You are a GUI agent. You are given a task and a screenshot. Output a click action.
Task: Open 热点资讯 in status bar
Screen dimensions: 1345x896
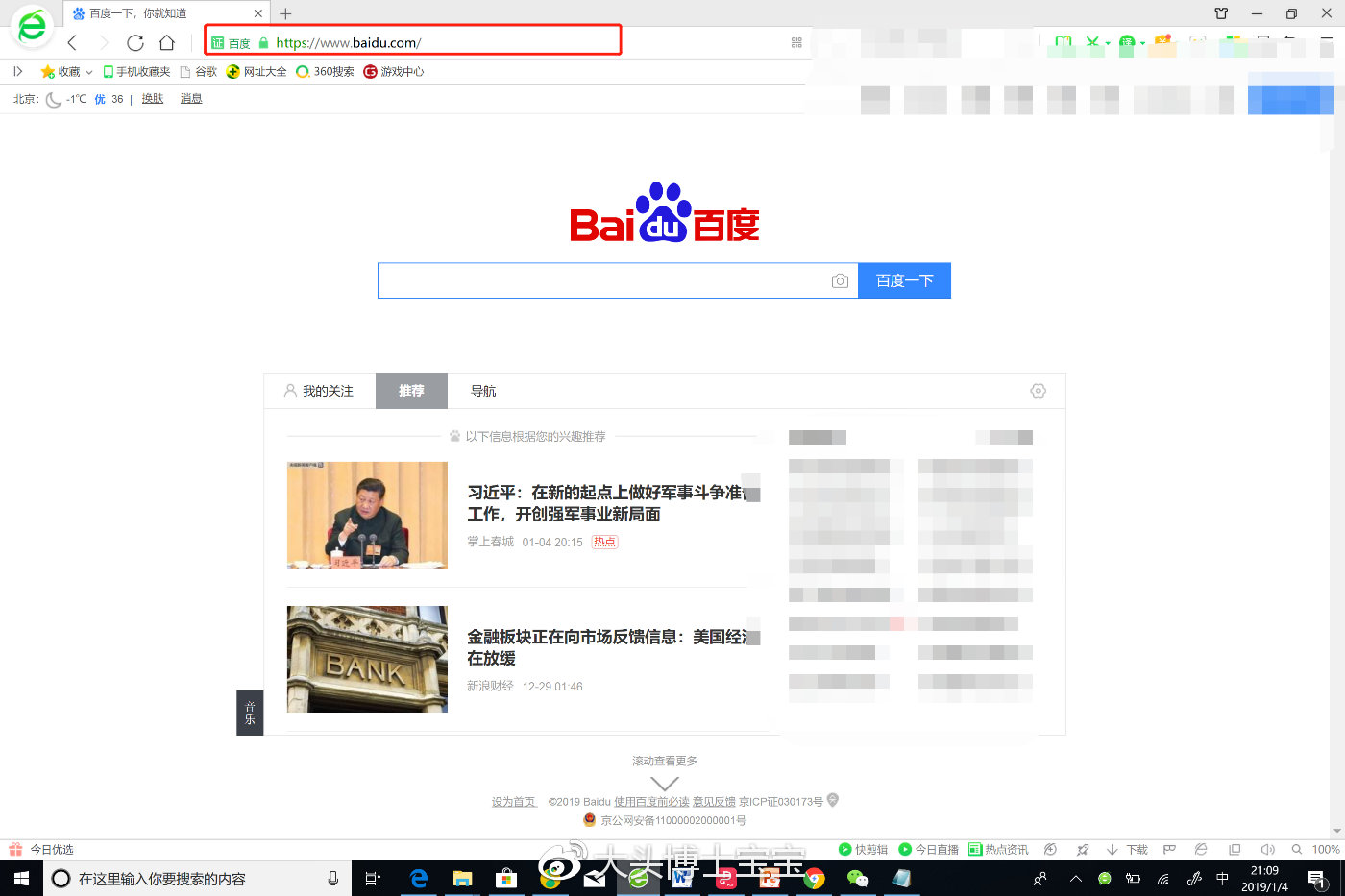pos(998,850)
